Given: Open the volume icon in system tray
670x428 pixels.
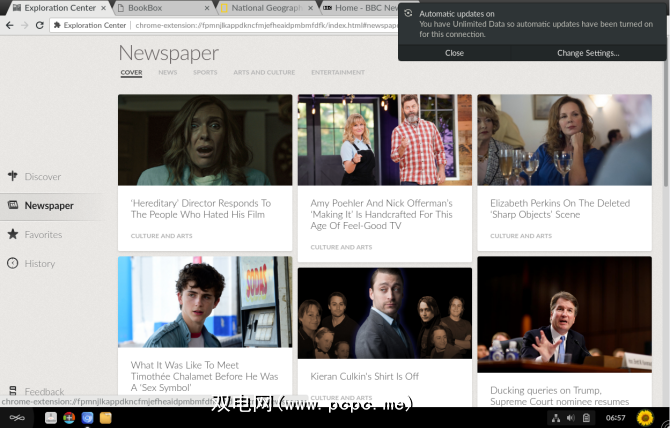Looking at the screenshot, I should tap(569, 417).
